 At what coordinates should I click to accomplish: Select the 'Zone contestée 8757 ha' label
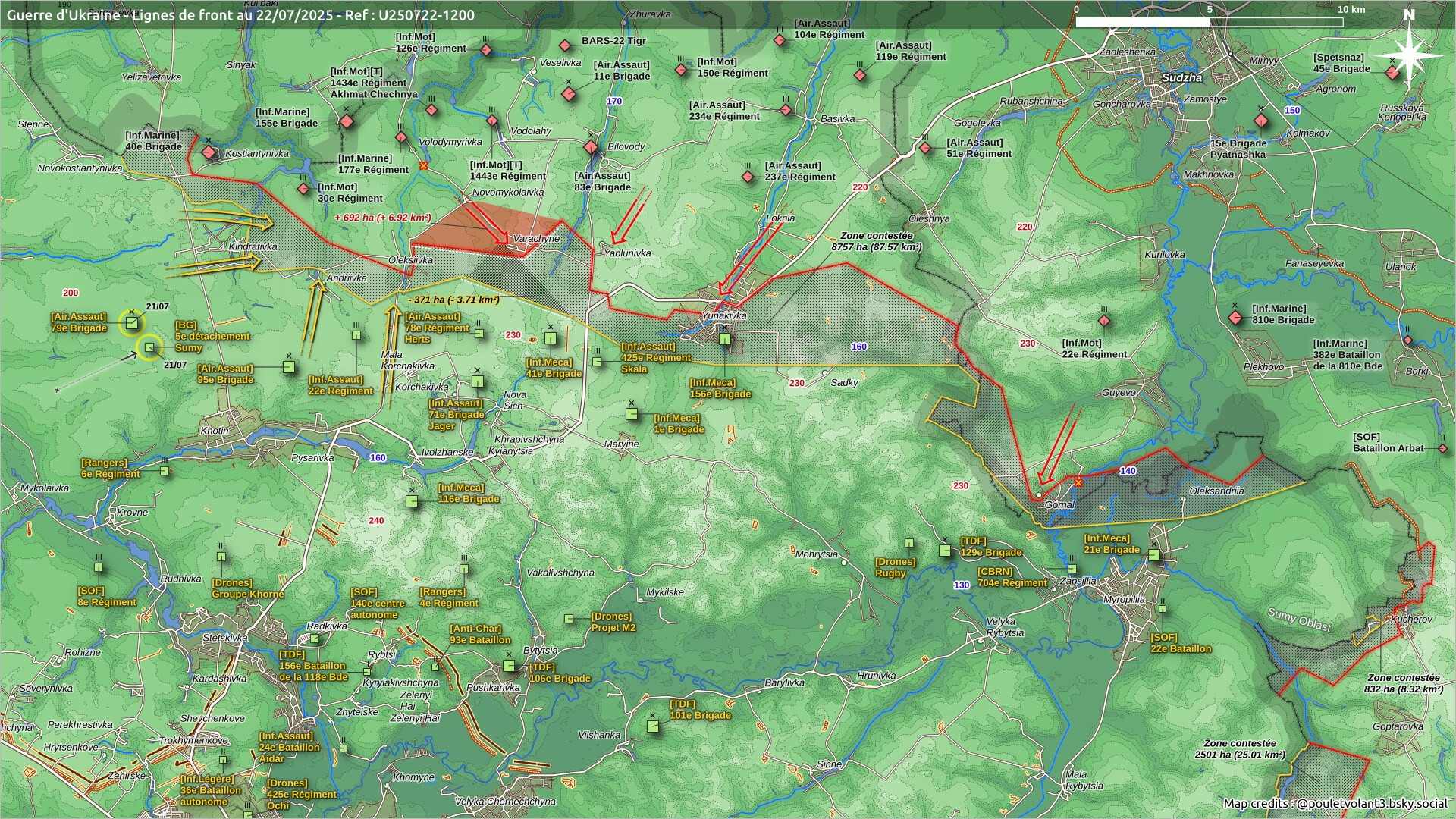pos(877,241)
